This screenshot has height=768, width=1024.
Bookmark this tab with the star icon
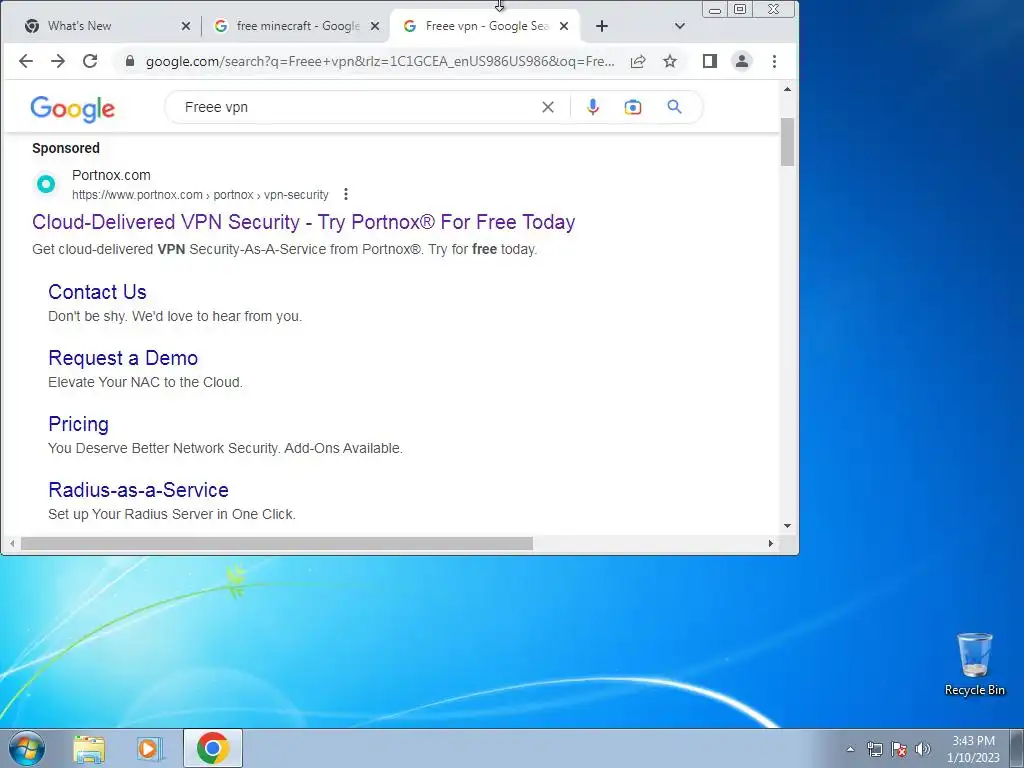click(x=670, y=61)
